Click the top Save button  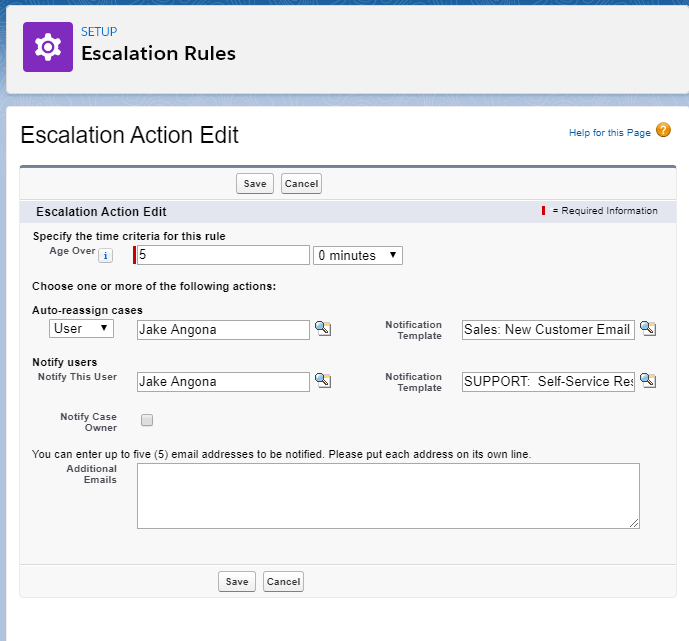pos(255,184)
